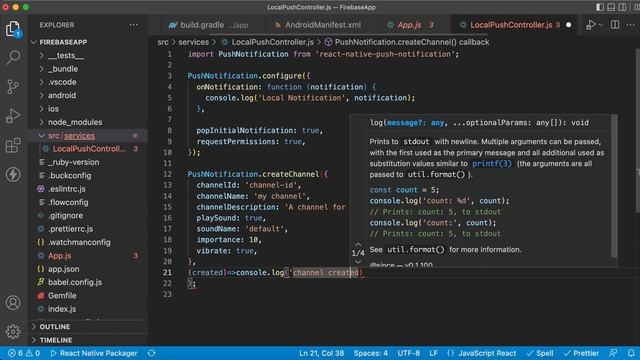Change end of line sequence LF
The width and height of the screenshot is (640, 360).
pyautogui.click(x=433, y=353)
